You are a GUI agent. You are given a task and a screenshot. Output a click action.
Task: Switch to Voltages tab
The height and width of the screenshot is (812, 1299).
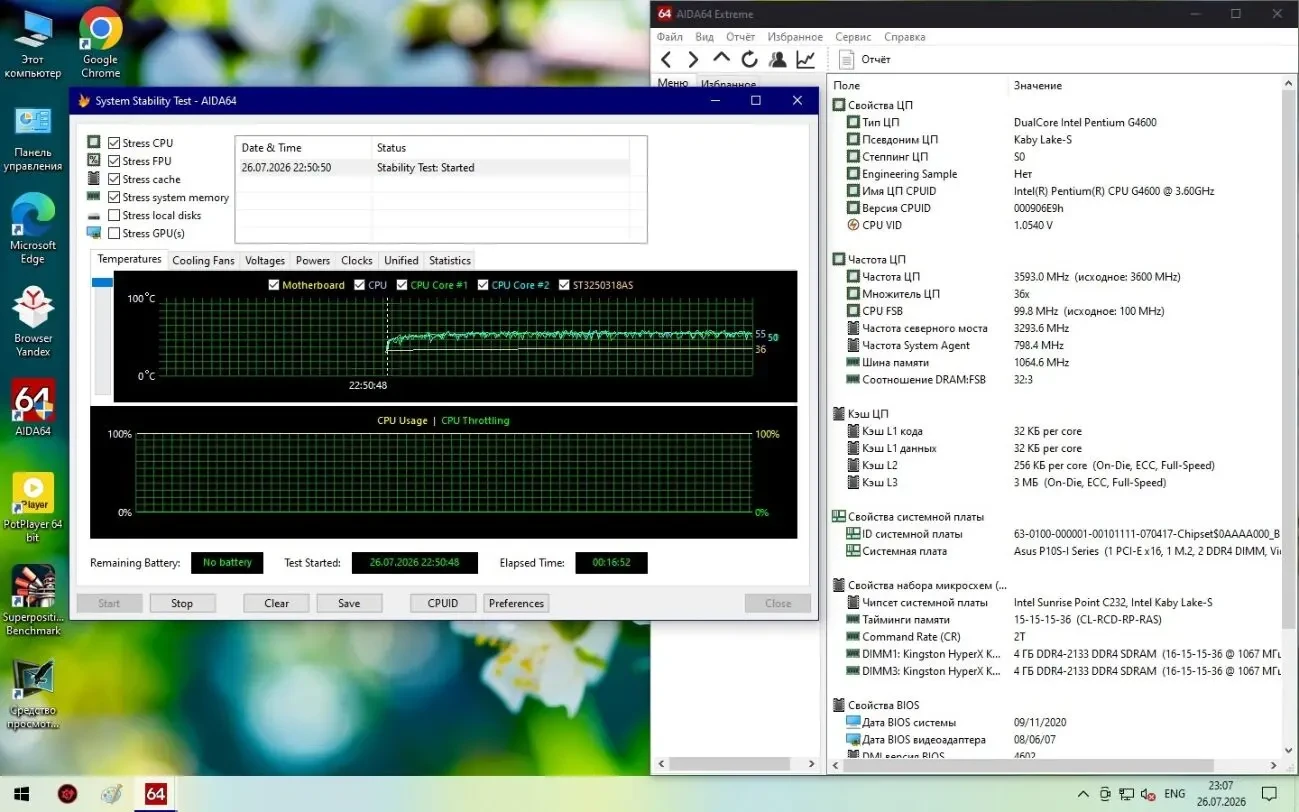pos(265,260)
